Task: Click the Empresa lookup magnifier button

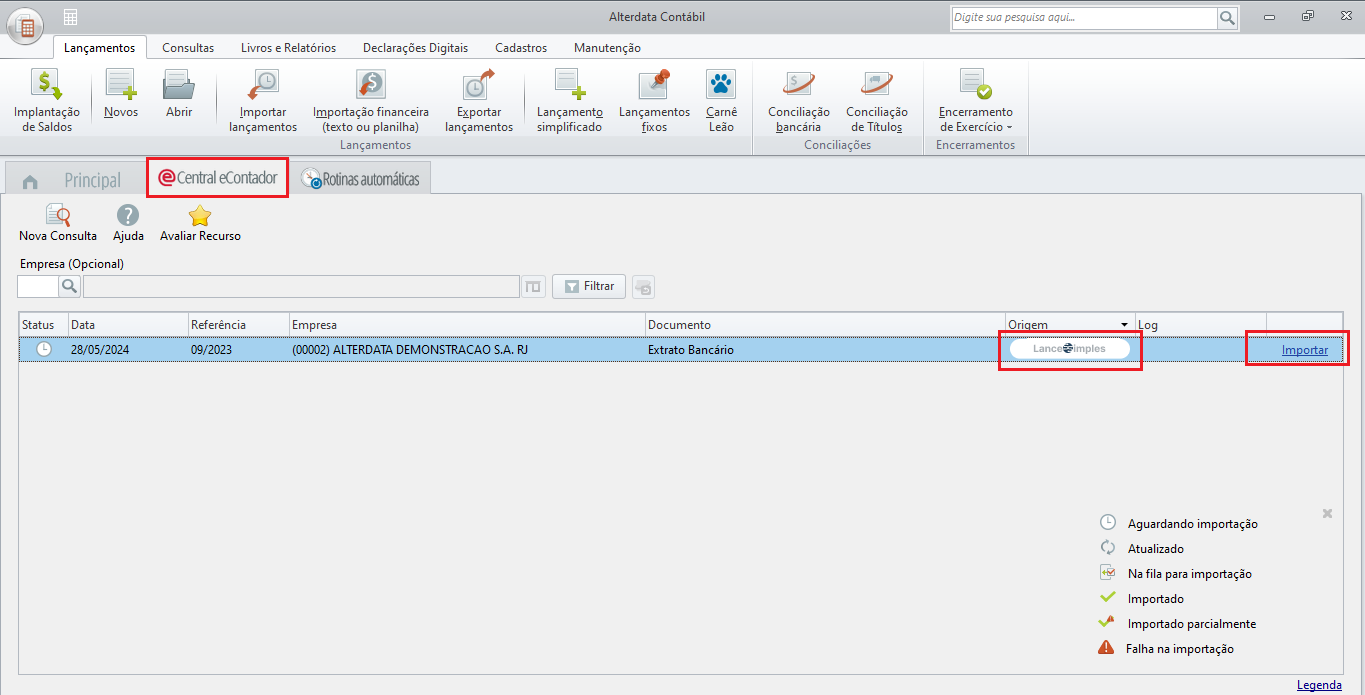Action: [x=69, y=287]
